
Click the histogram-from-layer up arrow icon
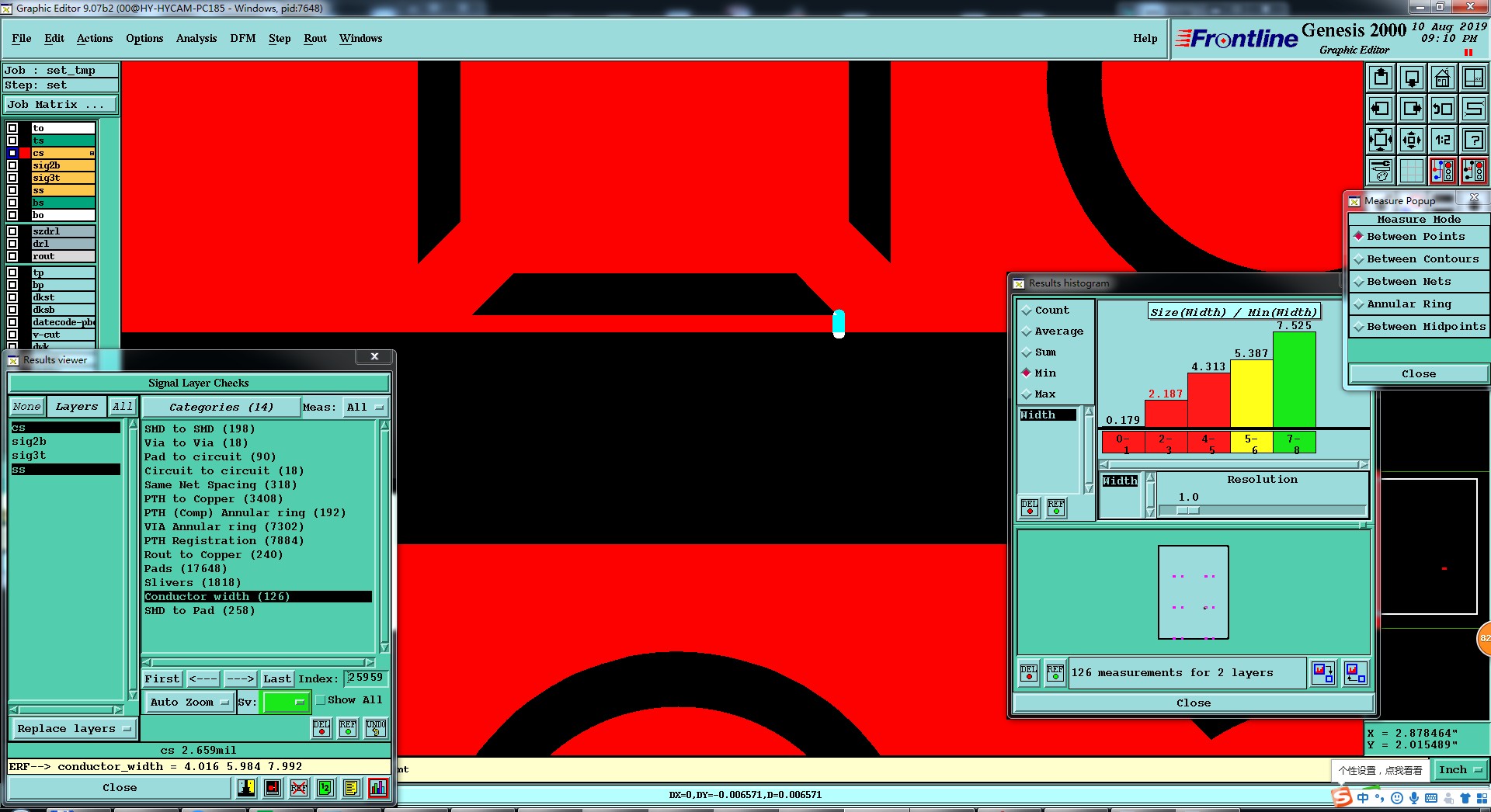click(1355, 672)
